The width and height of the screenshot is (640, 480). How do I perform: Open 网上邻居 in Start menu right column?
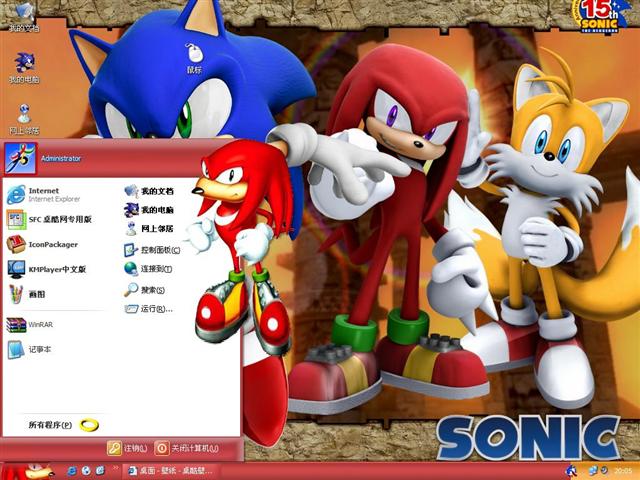[x=149, y=229]
